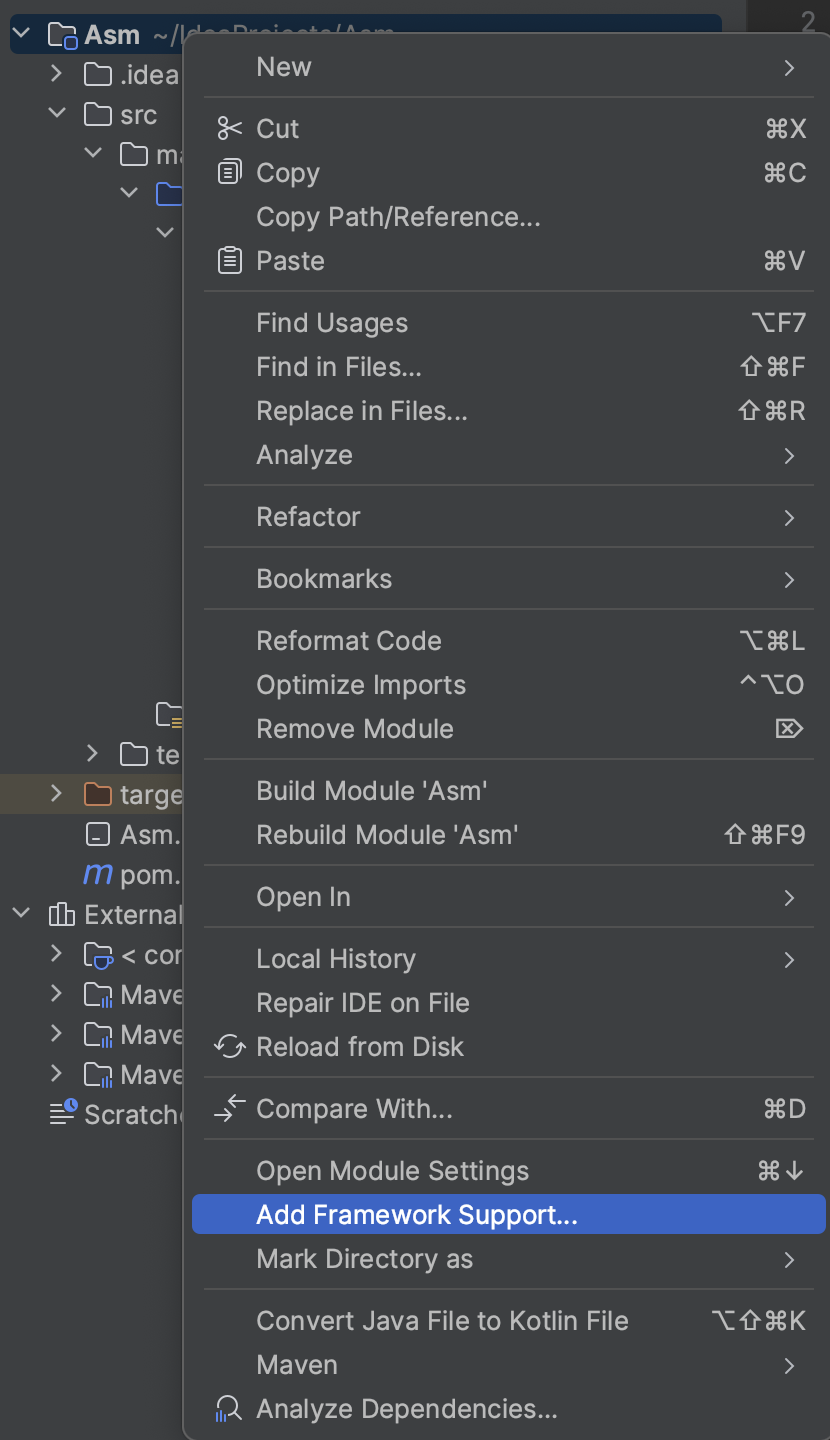Click the Reload from Disk refresh icon

pos(230,1047)
